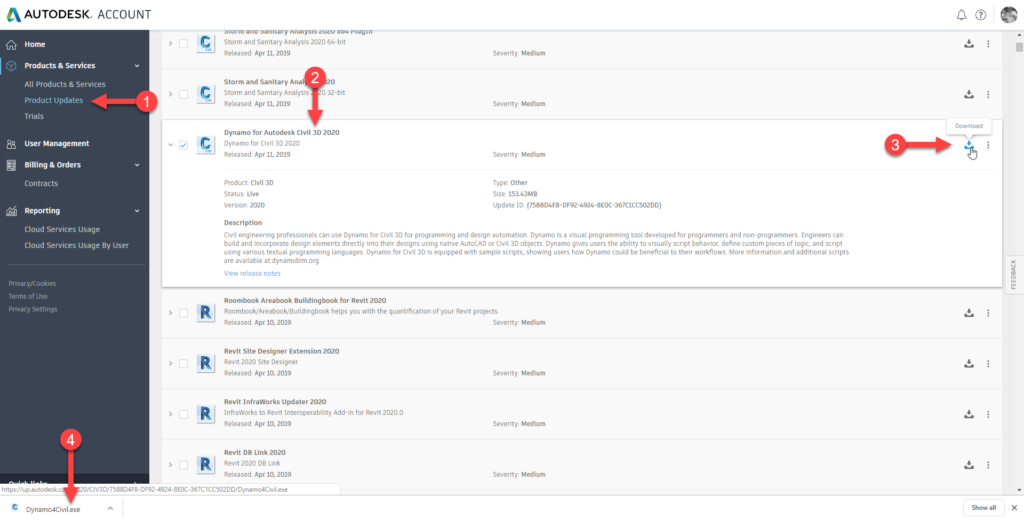Open more options for Dynamo Civil 3D
This screenshot has width=1024, height=521.
tap(988, 145)
